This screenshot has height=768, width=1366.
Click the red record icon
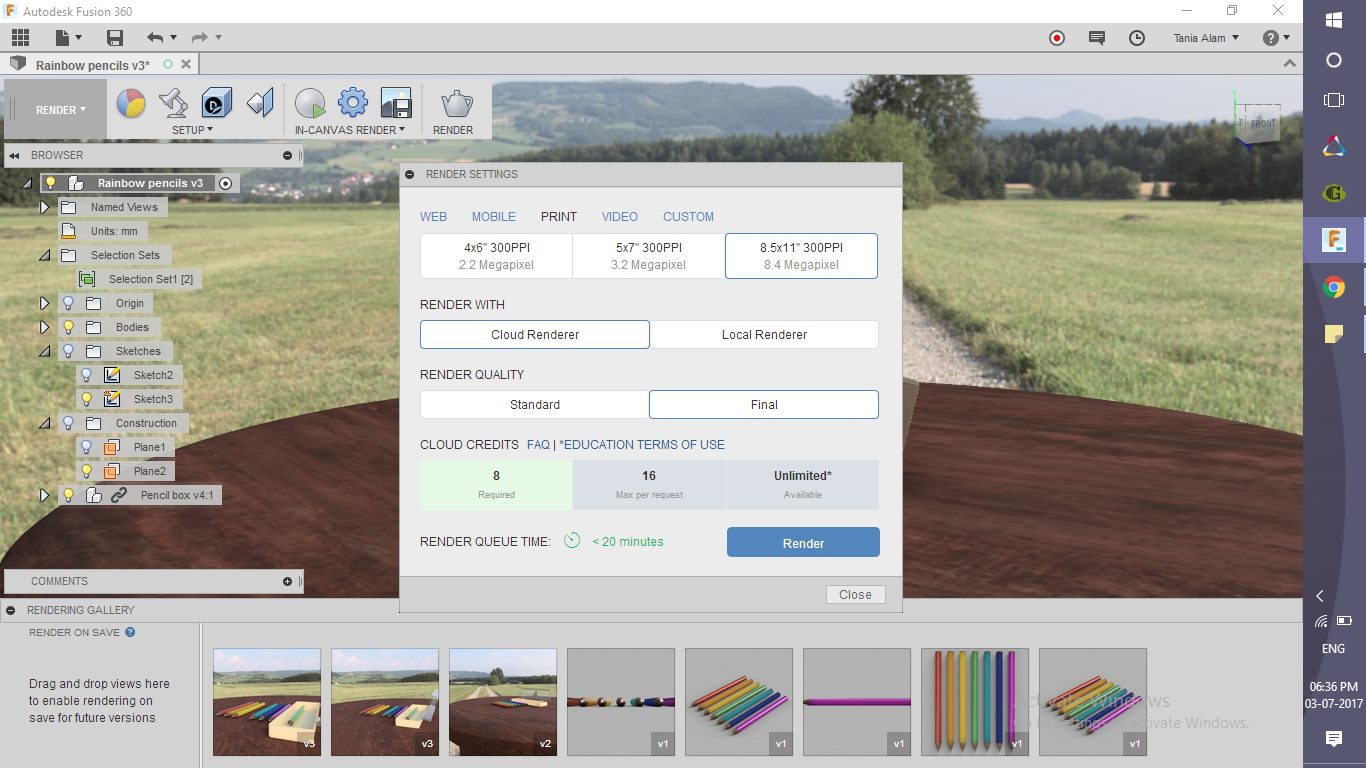pos(1057,38)
